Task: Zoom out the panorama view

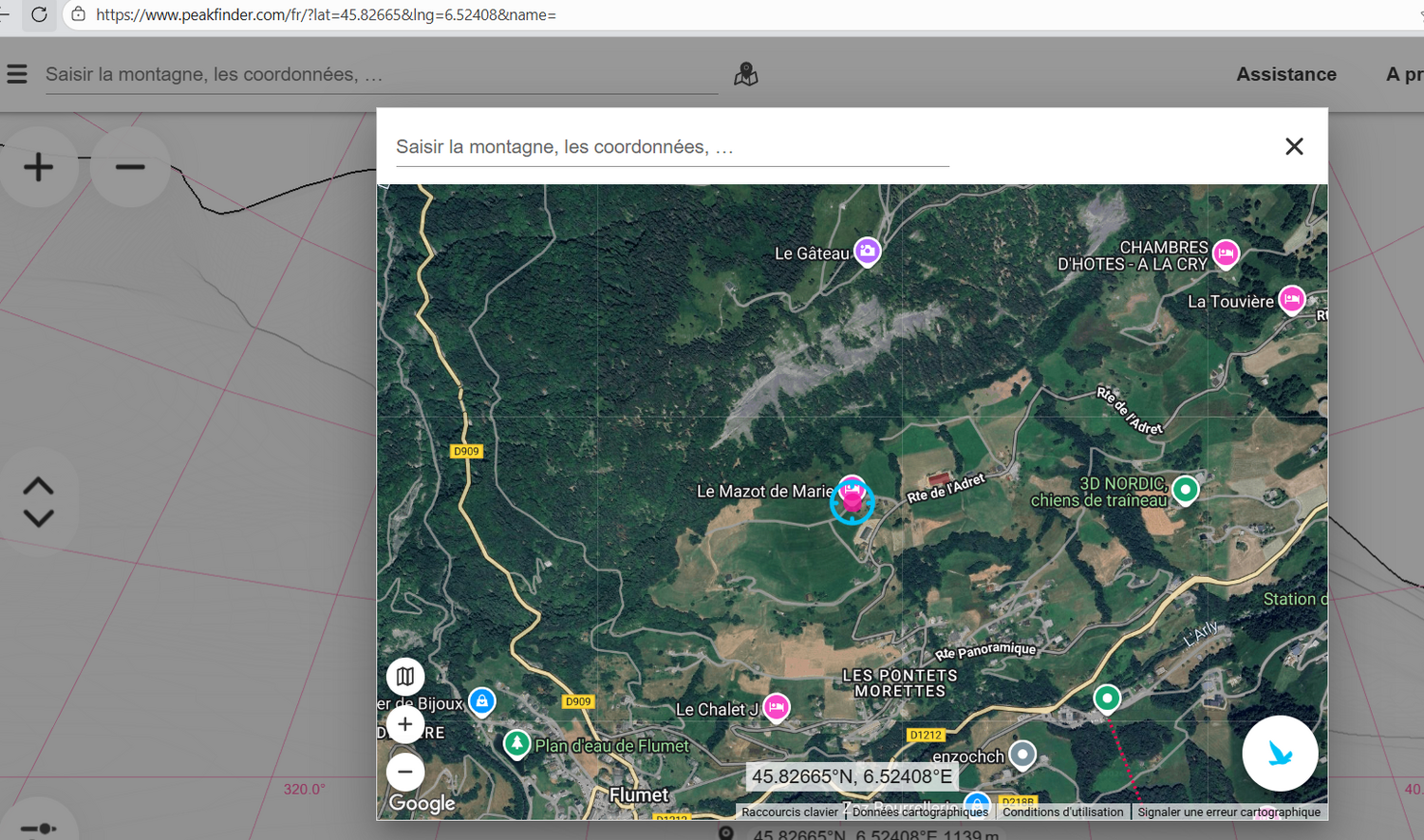Action: coord(130,167)
